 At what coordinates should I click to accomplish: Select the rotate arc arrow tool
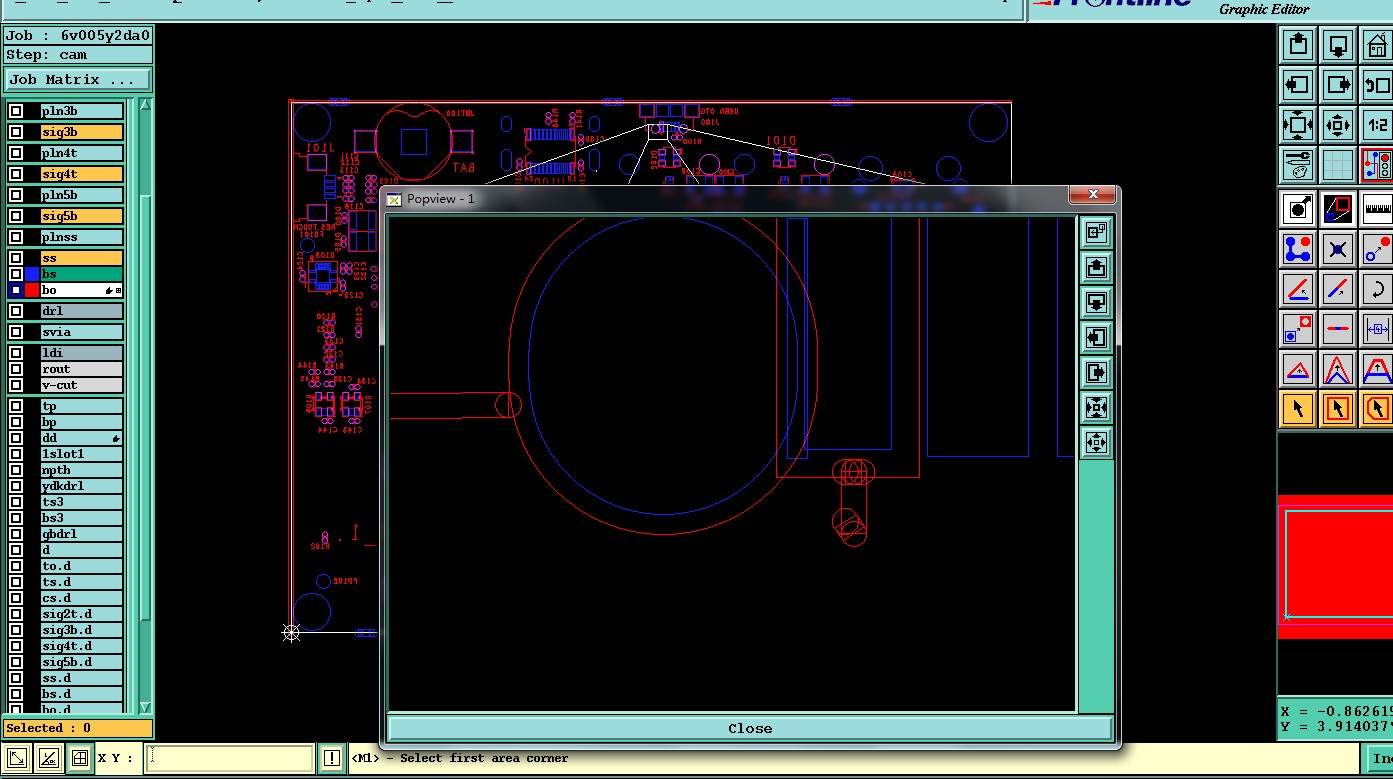[x=1377, y=289]
